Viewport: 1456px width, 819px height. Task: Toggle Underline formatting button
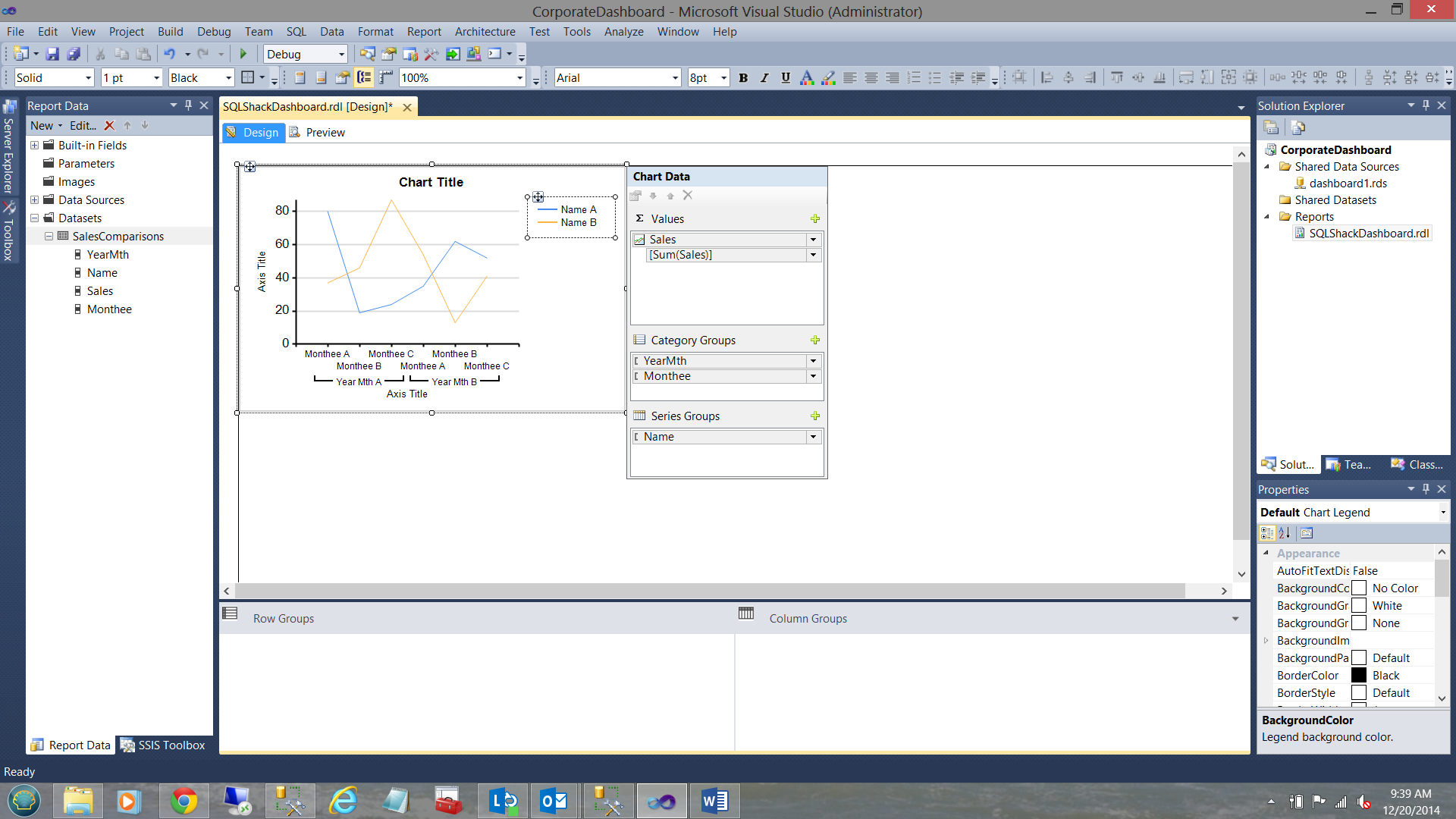pos(786,77)
